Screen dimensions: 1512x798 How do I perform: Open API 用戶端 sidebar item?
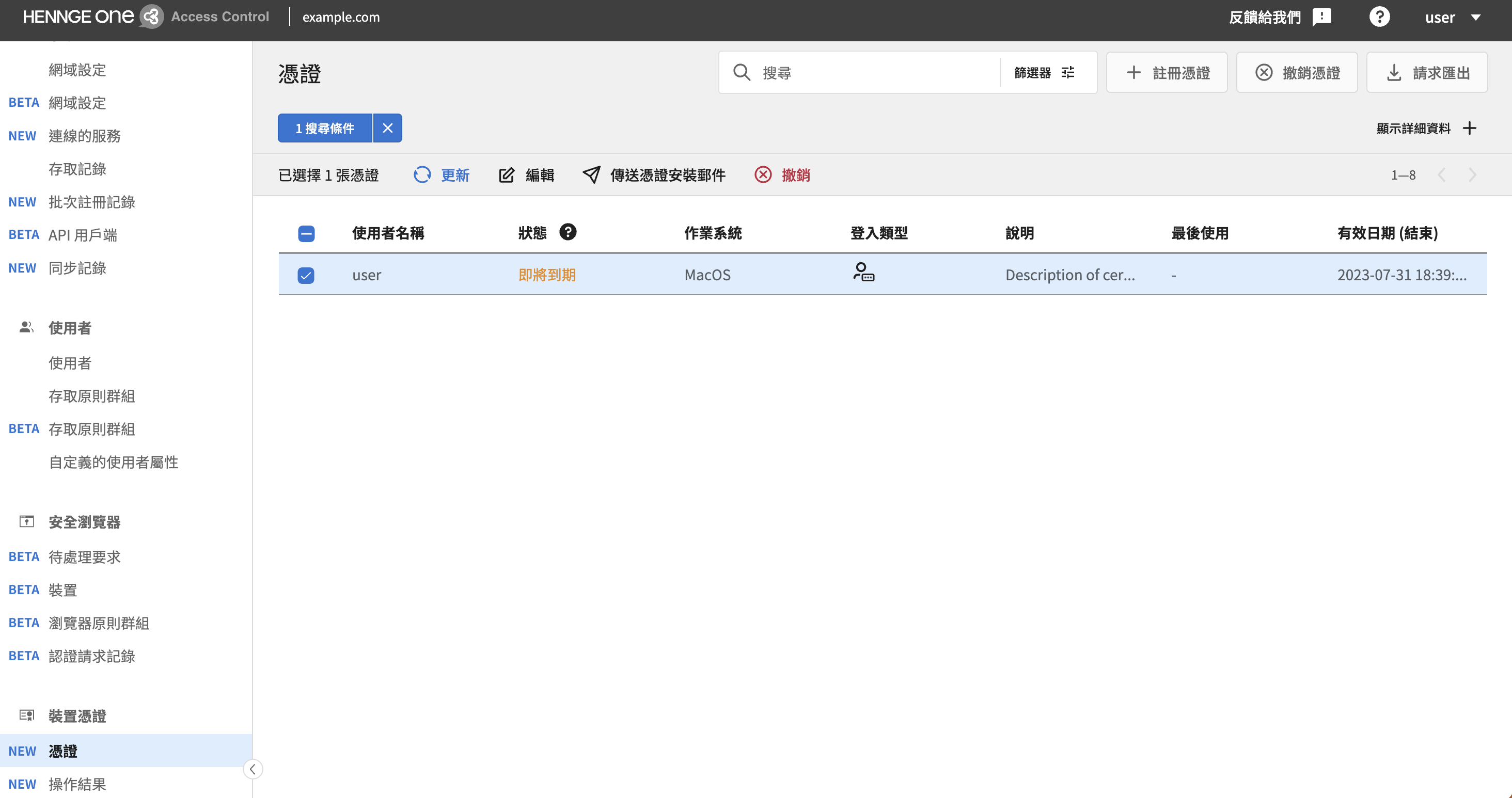tap(83, 235)
